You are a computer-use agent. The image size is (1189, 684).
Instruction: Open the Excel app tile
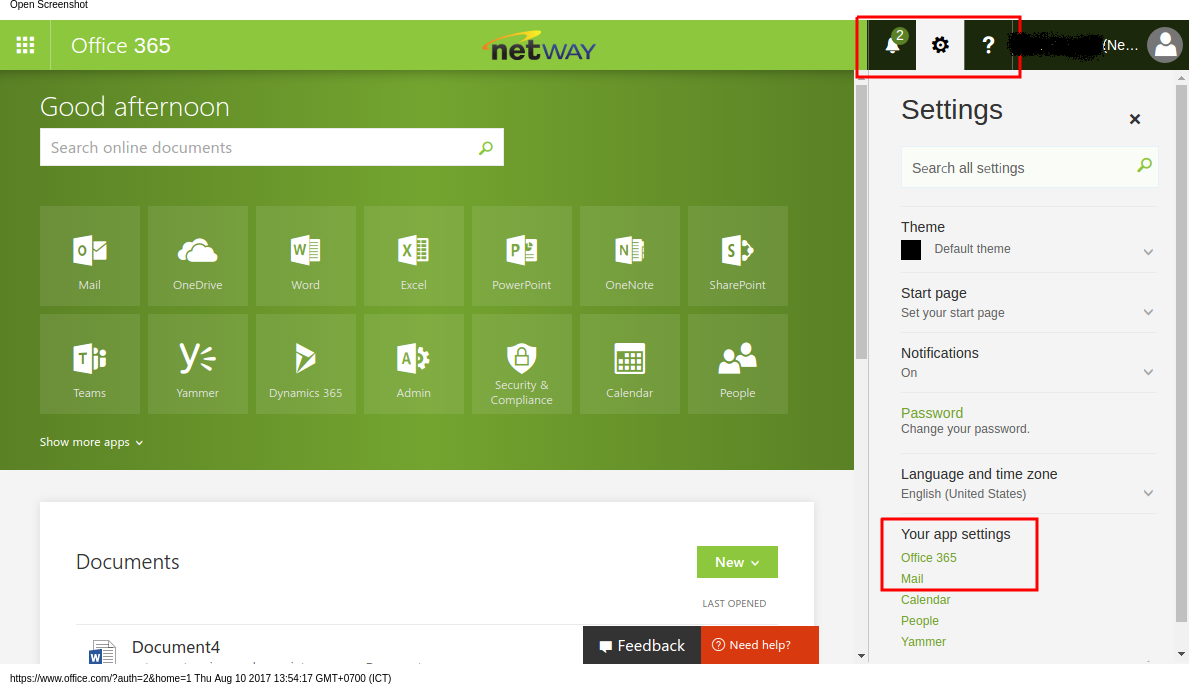pos(413,256)
